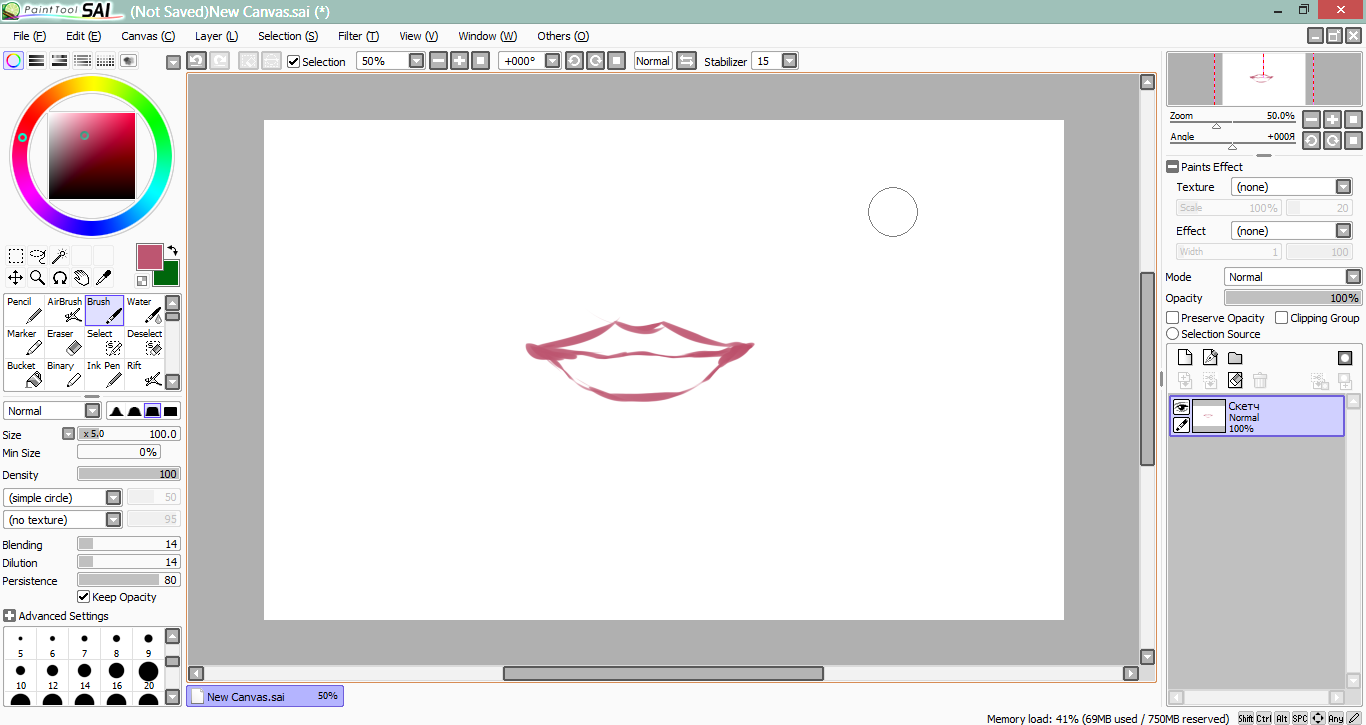Adjust the Density slider
This screenshot has height=725, width=1366.
click(x=129, y=474)
